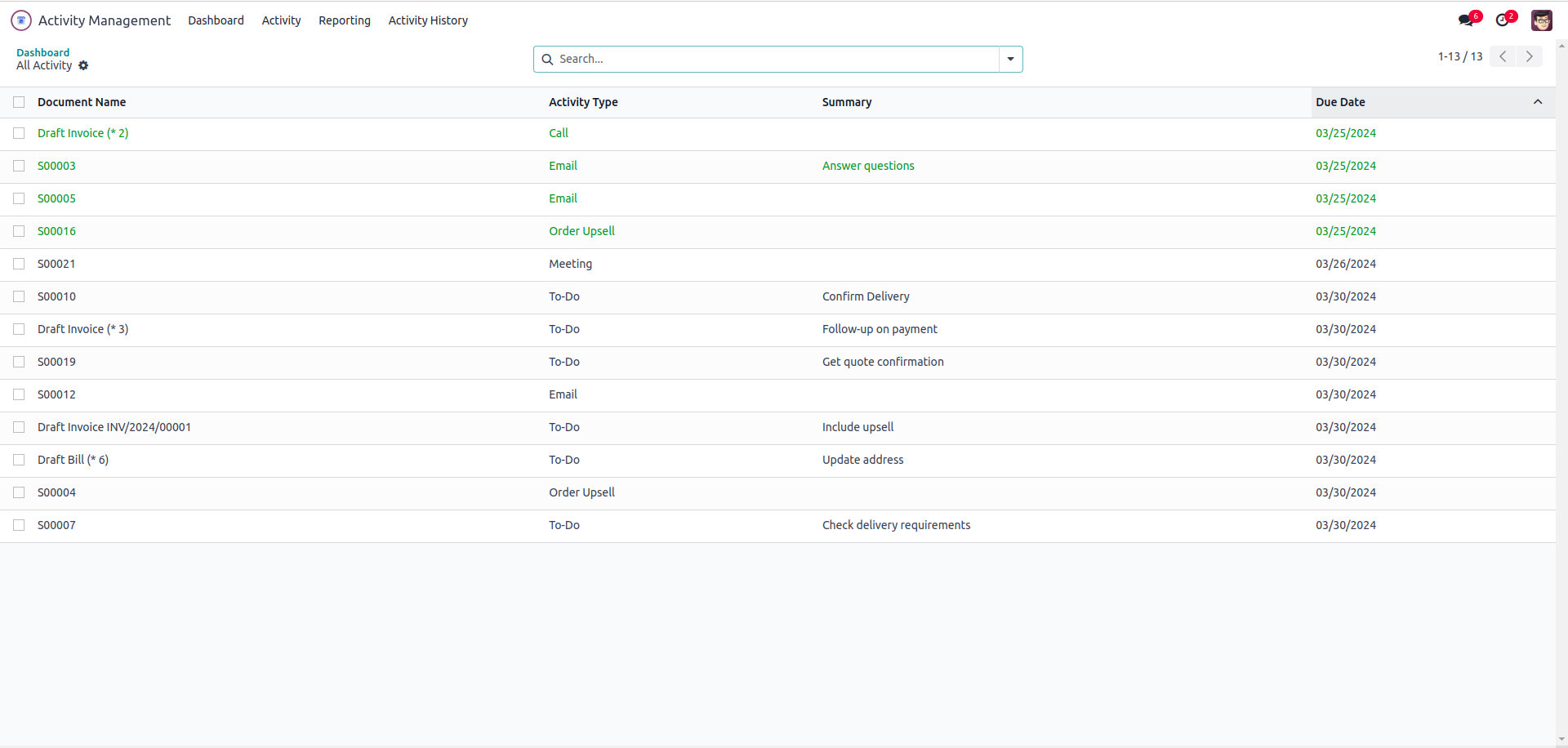Toggle the select-all checkbox in header

19,102
